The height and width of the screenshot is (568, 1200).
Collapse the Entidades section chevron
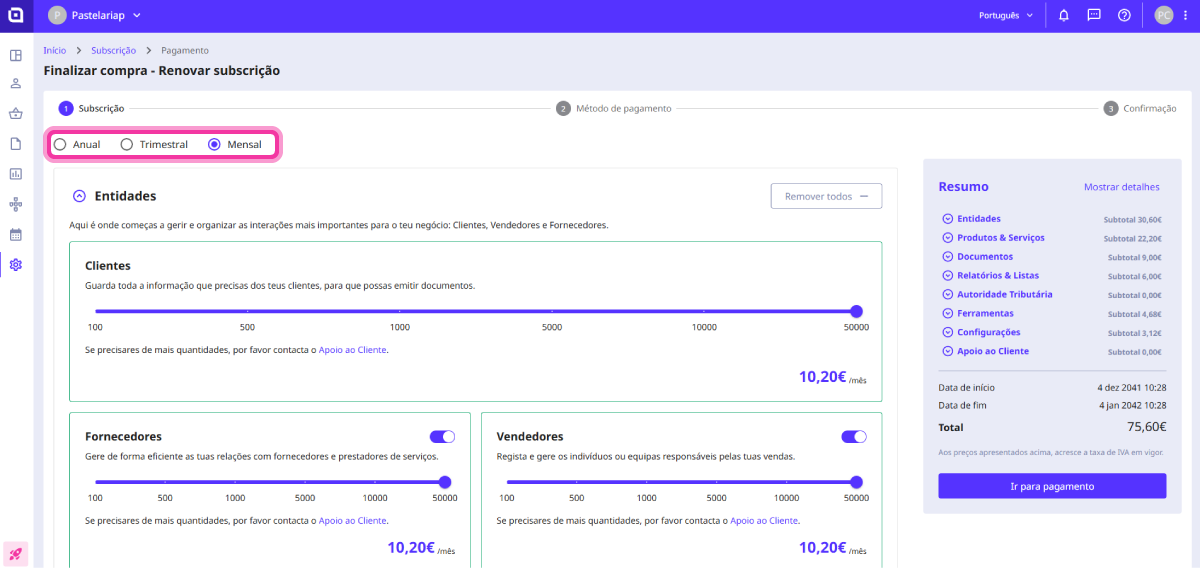click(80, 196)
